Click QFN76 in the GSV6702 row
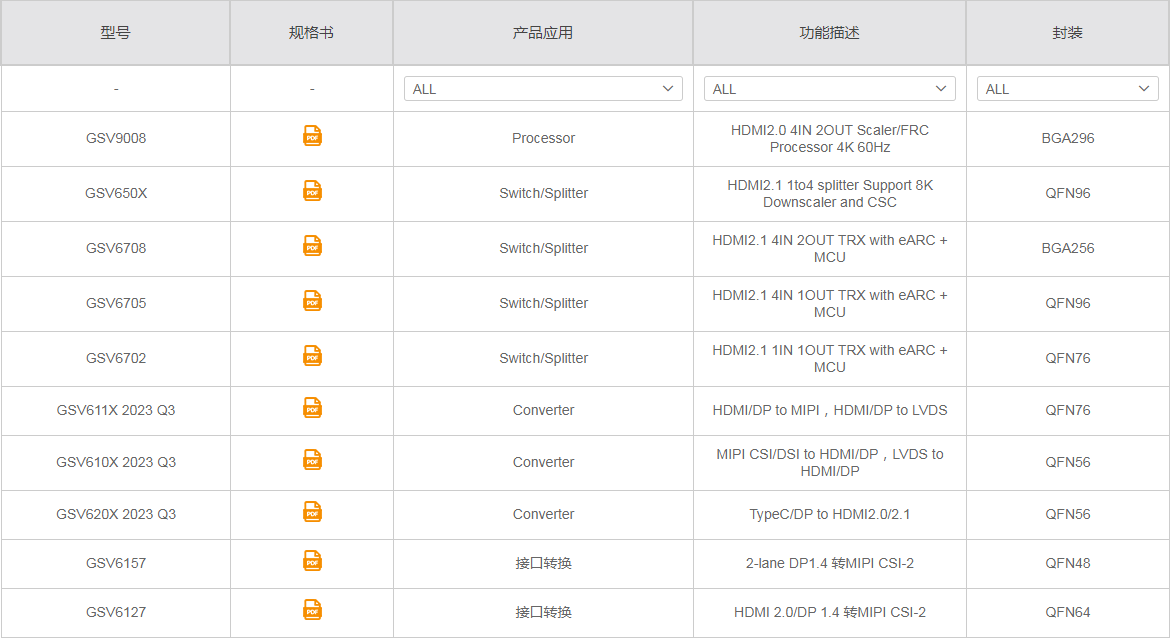Image resolution: width=1171 pixels, height=639 pixels. 1068,359
